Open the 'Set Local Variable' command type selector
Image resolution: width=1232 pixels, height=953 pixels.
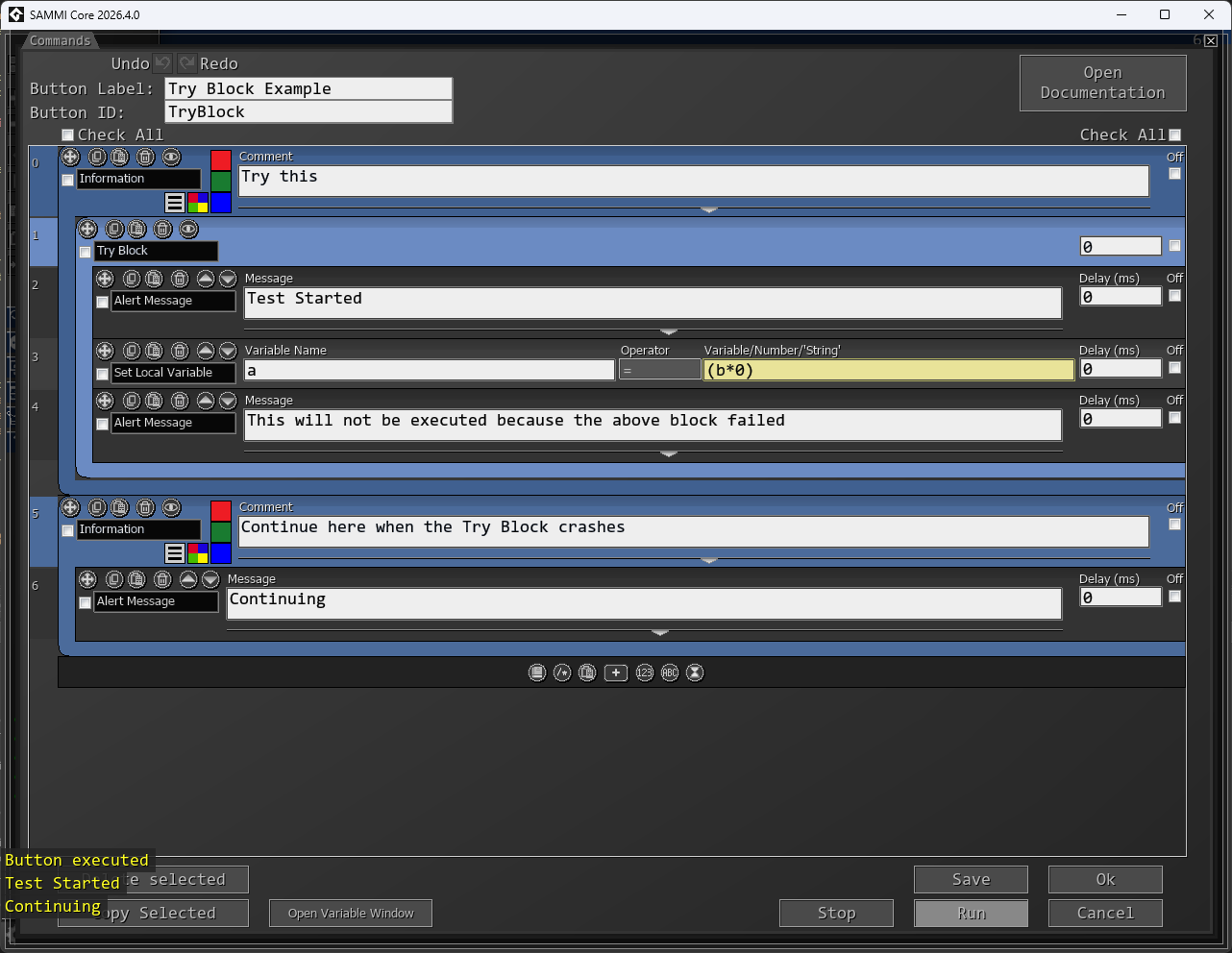click(x=173, y=373)
